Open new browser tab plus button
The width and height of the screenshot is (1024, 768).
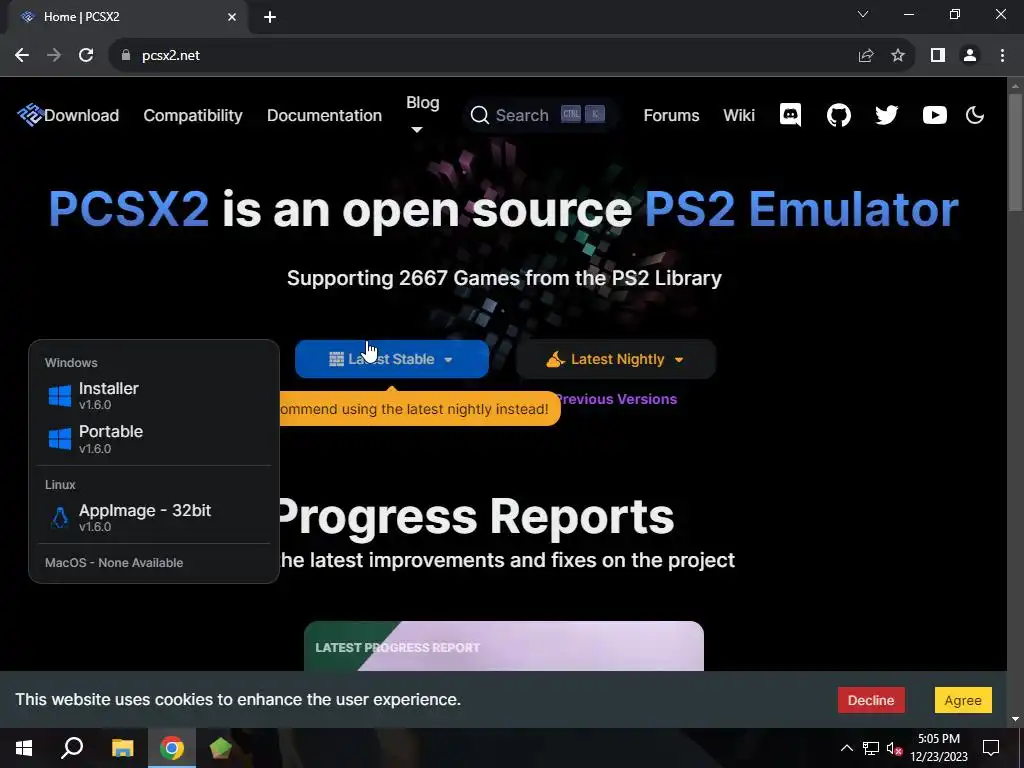270,17
